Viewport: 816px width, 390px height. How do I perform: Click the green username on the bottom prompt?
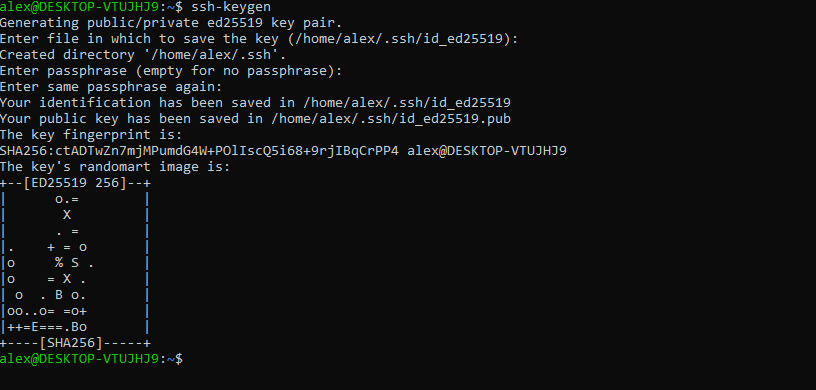(x=79, y=359)
